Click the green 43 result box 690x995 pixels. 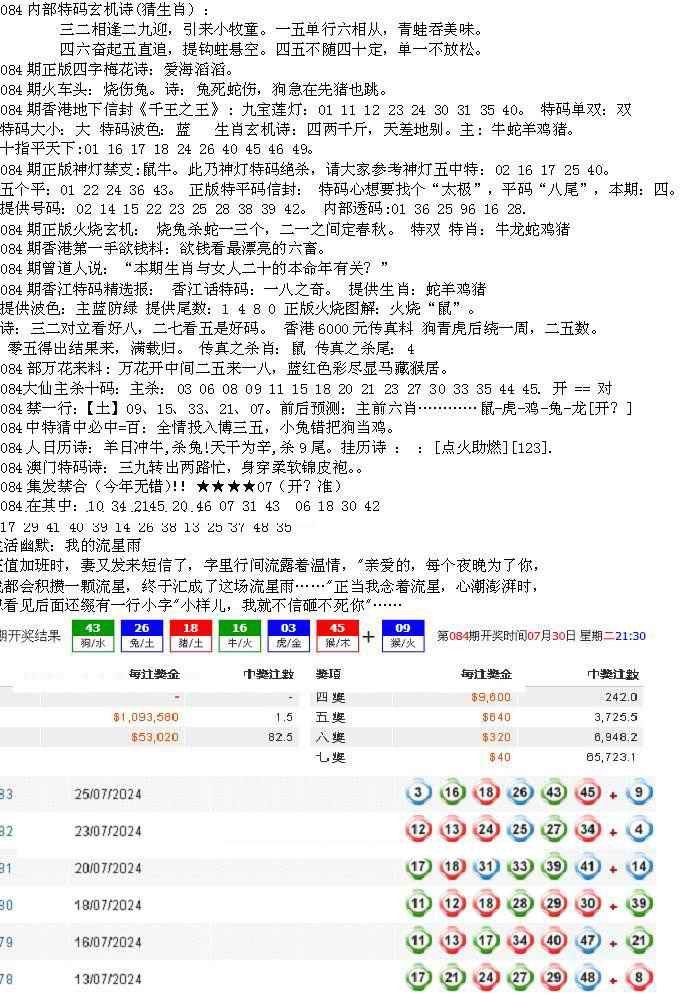coord(93,635)
